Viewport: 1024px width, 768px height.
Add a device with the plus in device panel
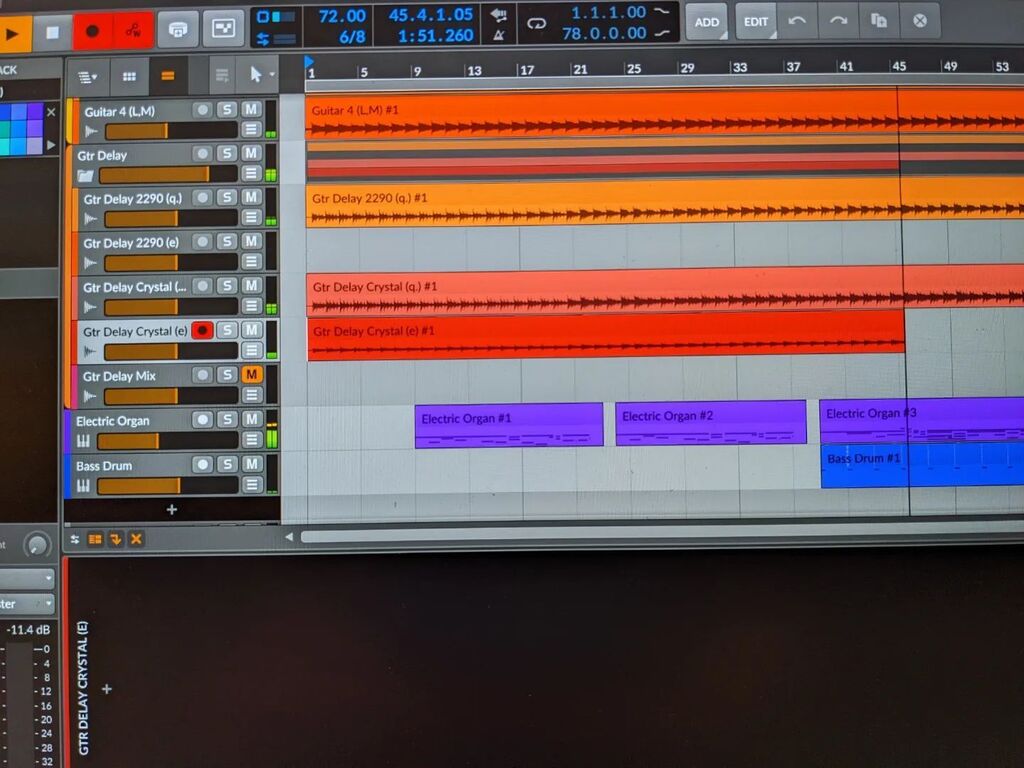pyautogui.click(x=106, y=689)
